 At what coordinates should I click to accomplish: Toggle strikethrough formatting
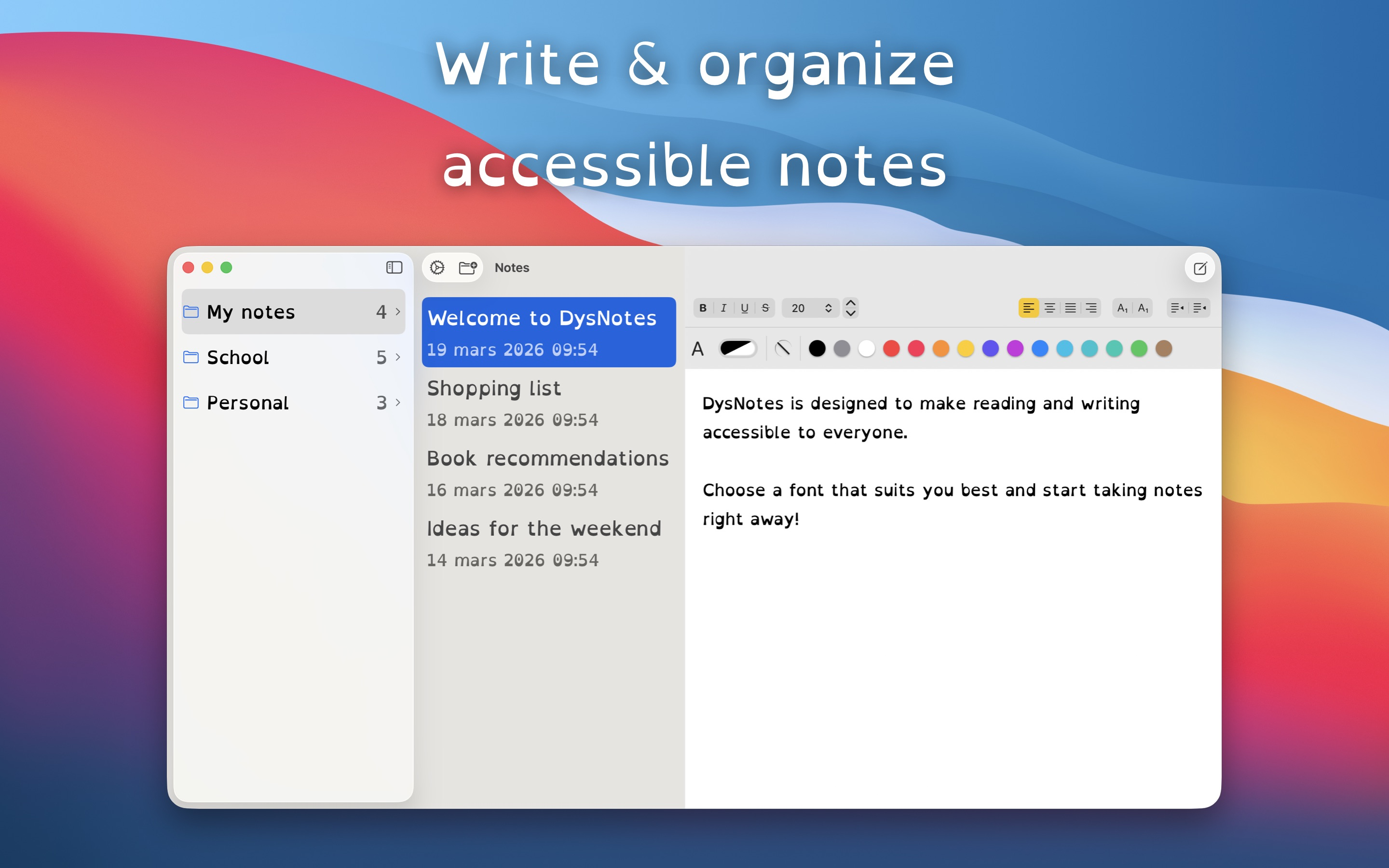[765, 308]
